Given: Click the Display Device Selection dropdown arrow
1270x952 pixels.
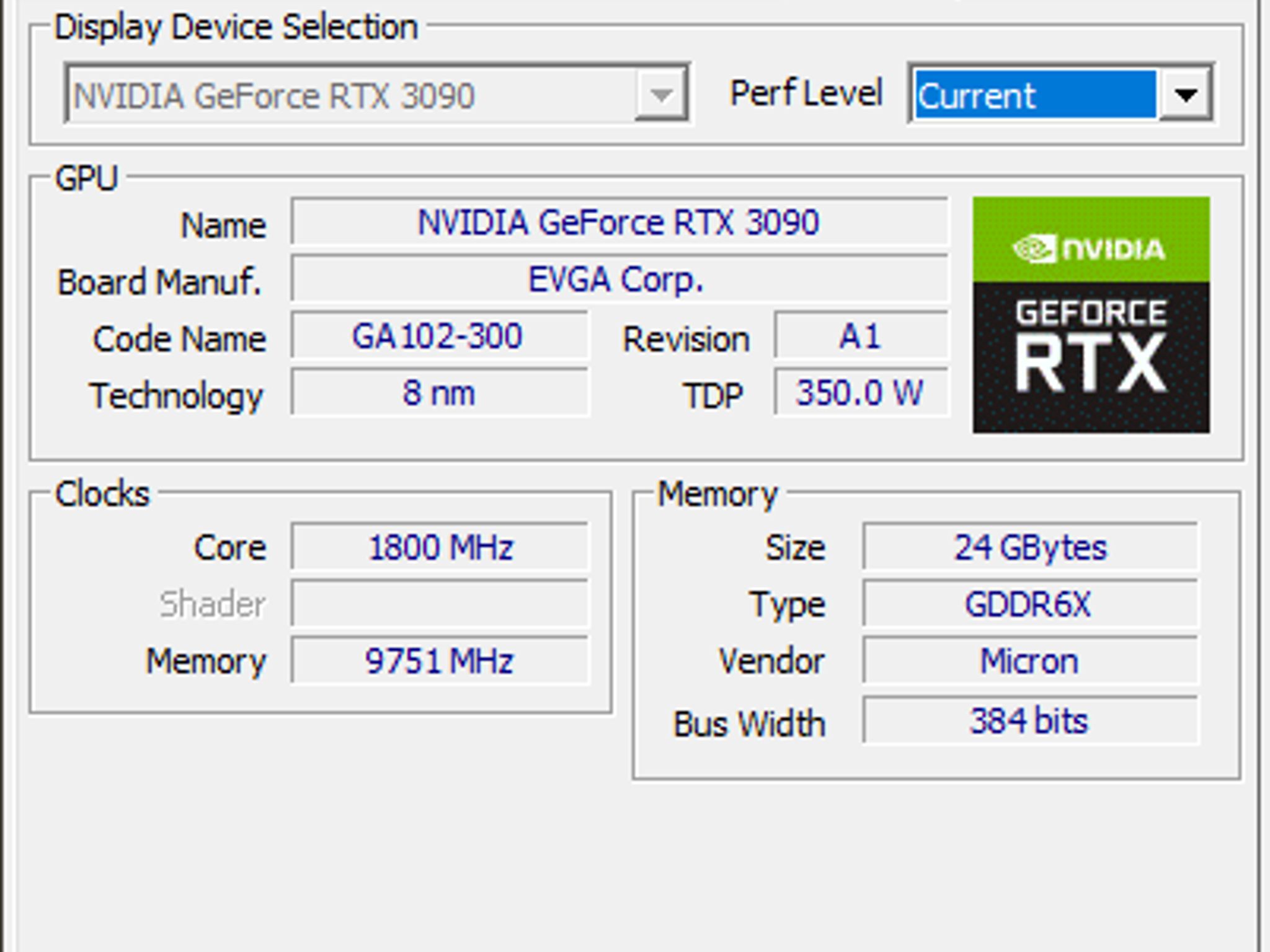Looking at the screenshot, I should click(661, 95).
